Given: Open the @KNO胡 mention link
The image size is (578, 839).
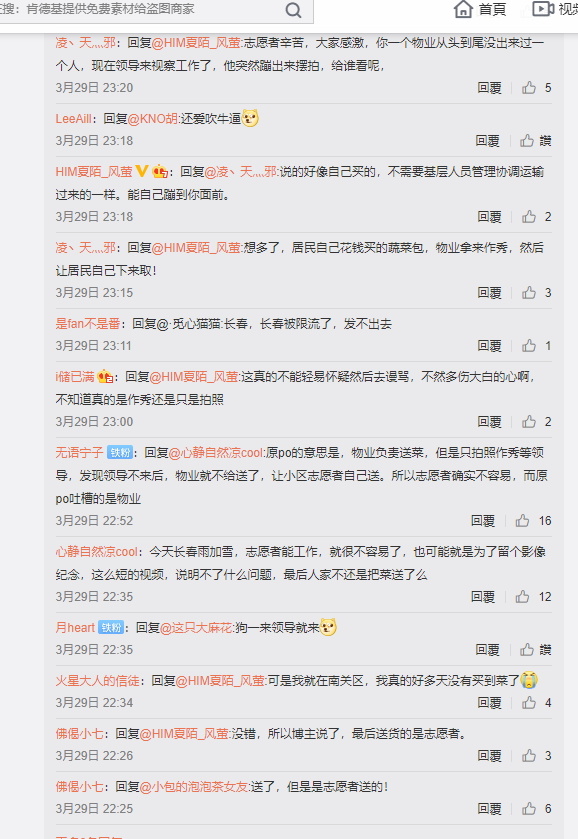Looking at the screenshot, I should click(x=153, y=119).
